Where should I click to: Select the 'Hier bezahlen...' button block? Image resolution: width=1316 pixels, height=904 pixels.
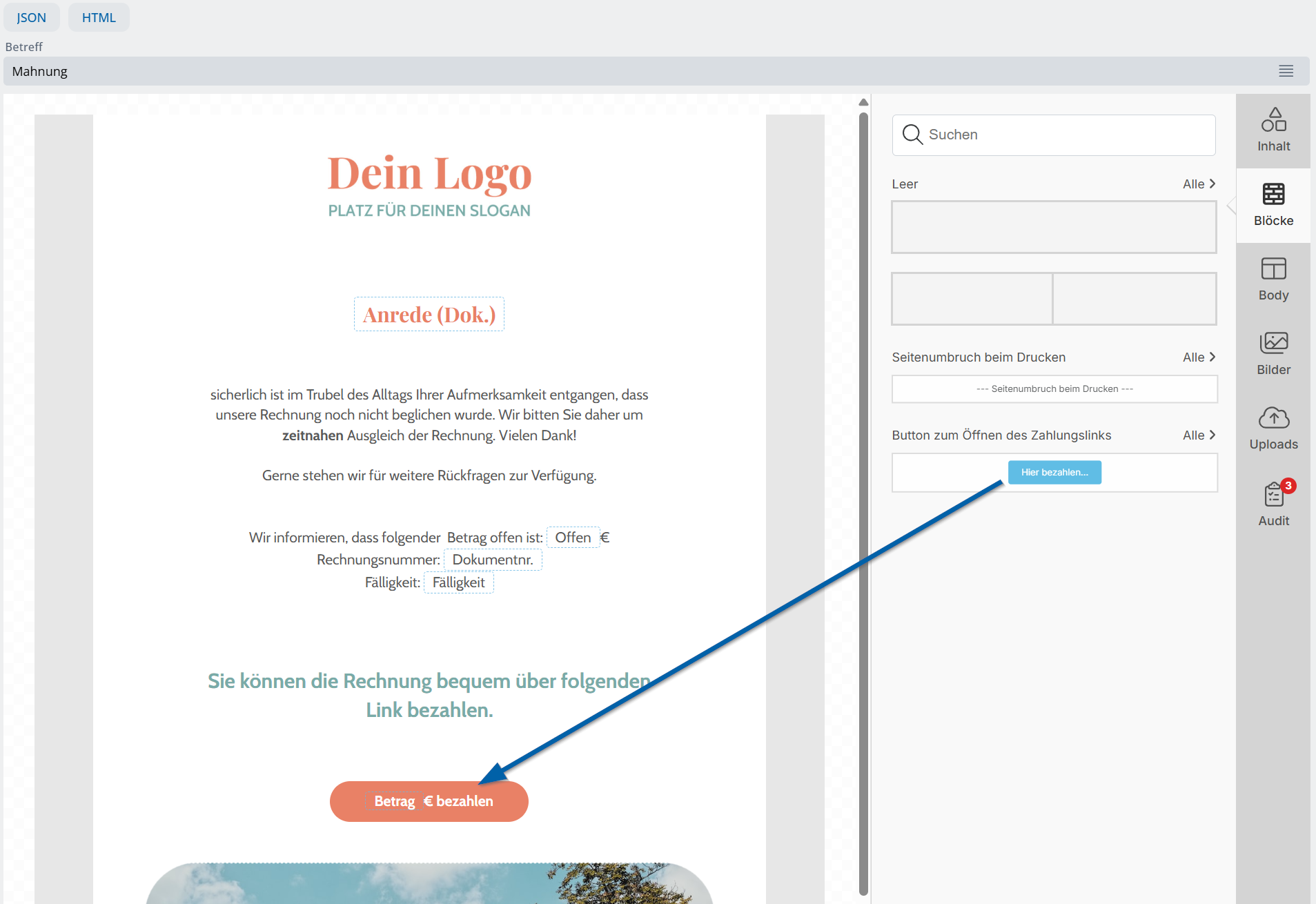[1054, 473]
